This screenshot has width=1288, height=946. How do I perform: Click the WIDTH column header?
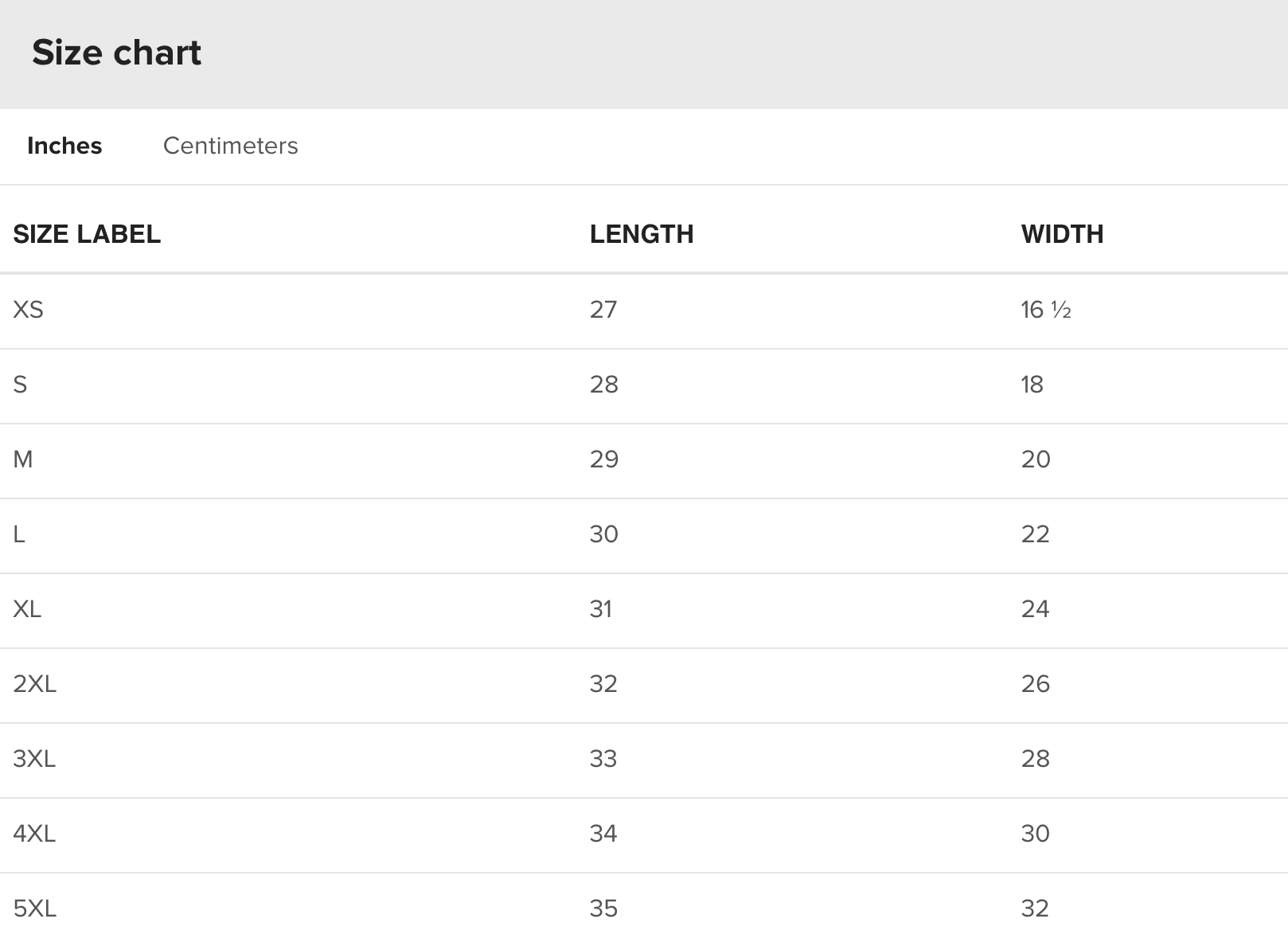tap(1062, 234)
